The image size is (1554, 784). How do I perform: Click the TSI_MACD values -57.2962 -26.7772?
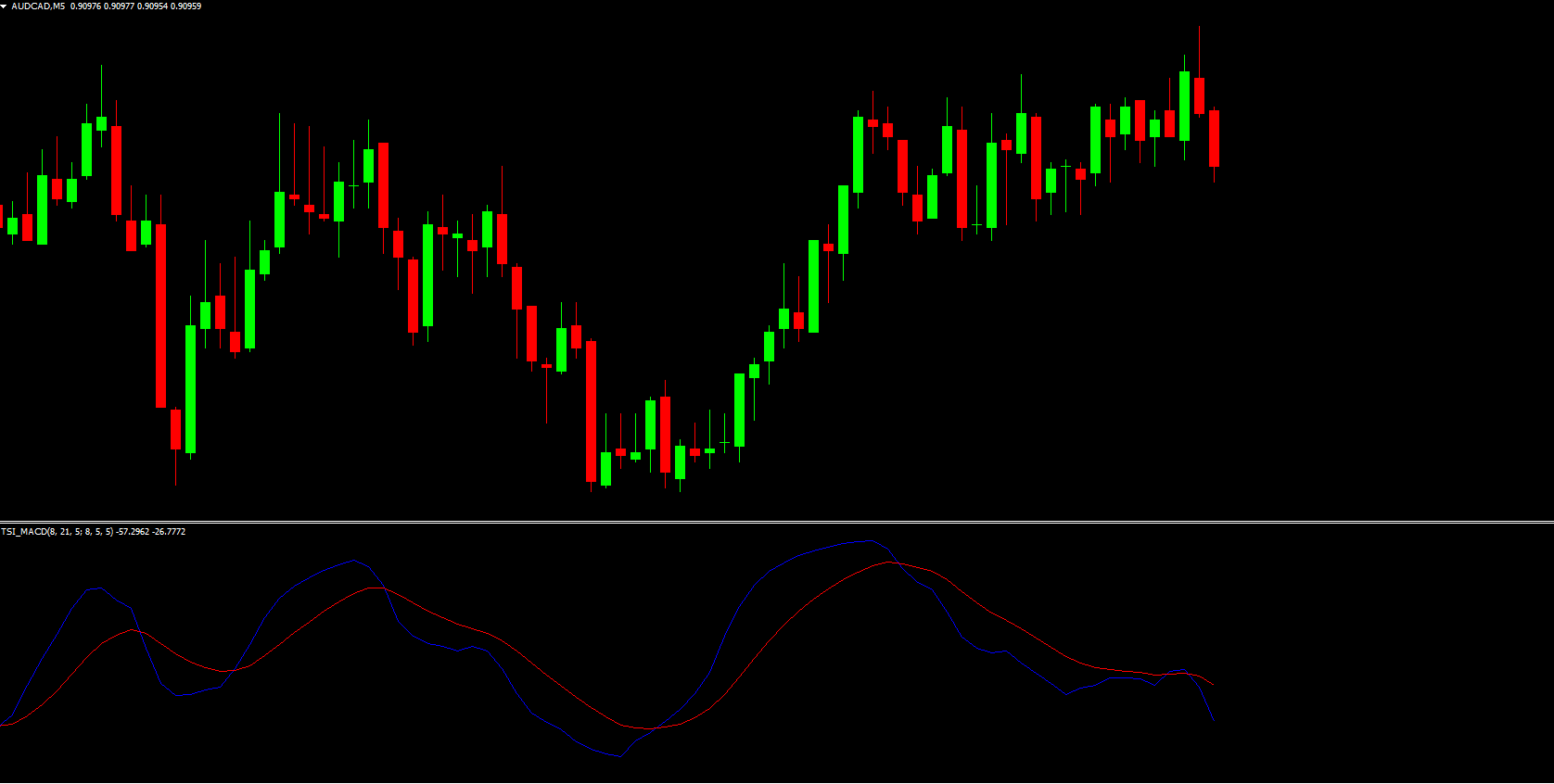[x=150, y=532]
